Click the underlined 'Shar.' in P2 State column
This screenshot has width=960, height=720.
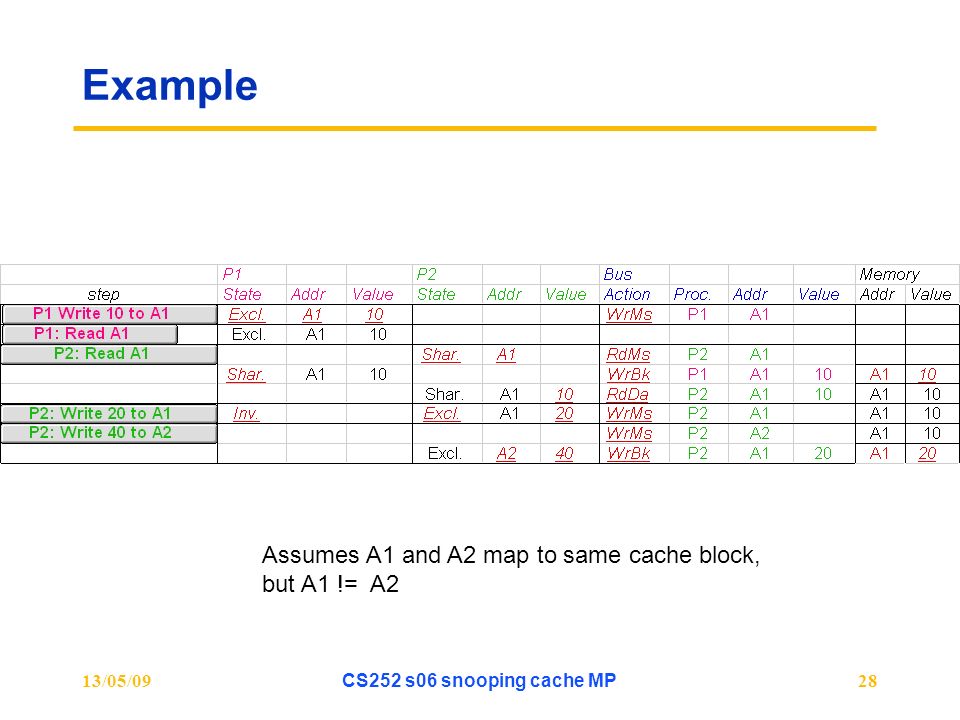coord(441,354)
